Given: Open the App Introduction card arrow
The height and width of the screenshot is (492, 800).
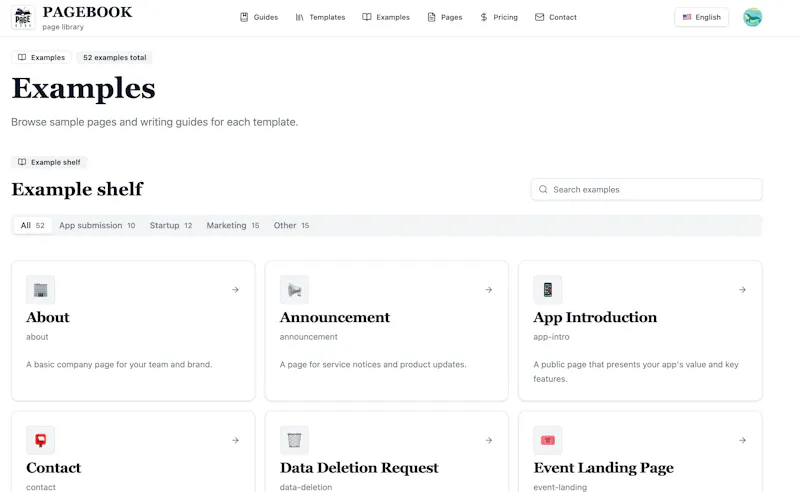Looking at the screenshot, I should [742, 290].
